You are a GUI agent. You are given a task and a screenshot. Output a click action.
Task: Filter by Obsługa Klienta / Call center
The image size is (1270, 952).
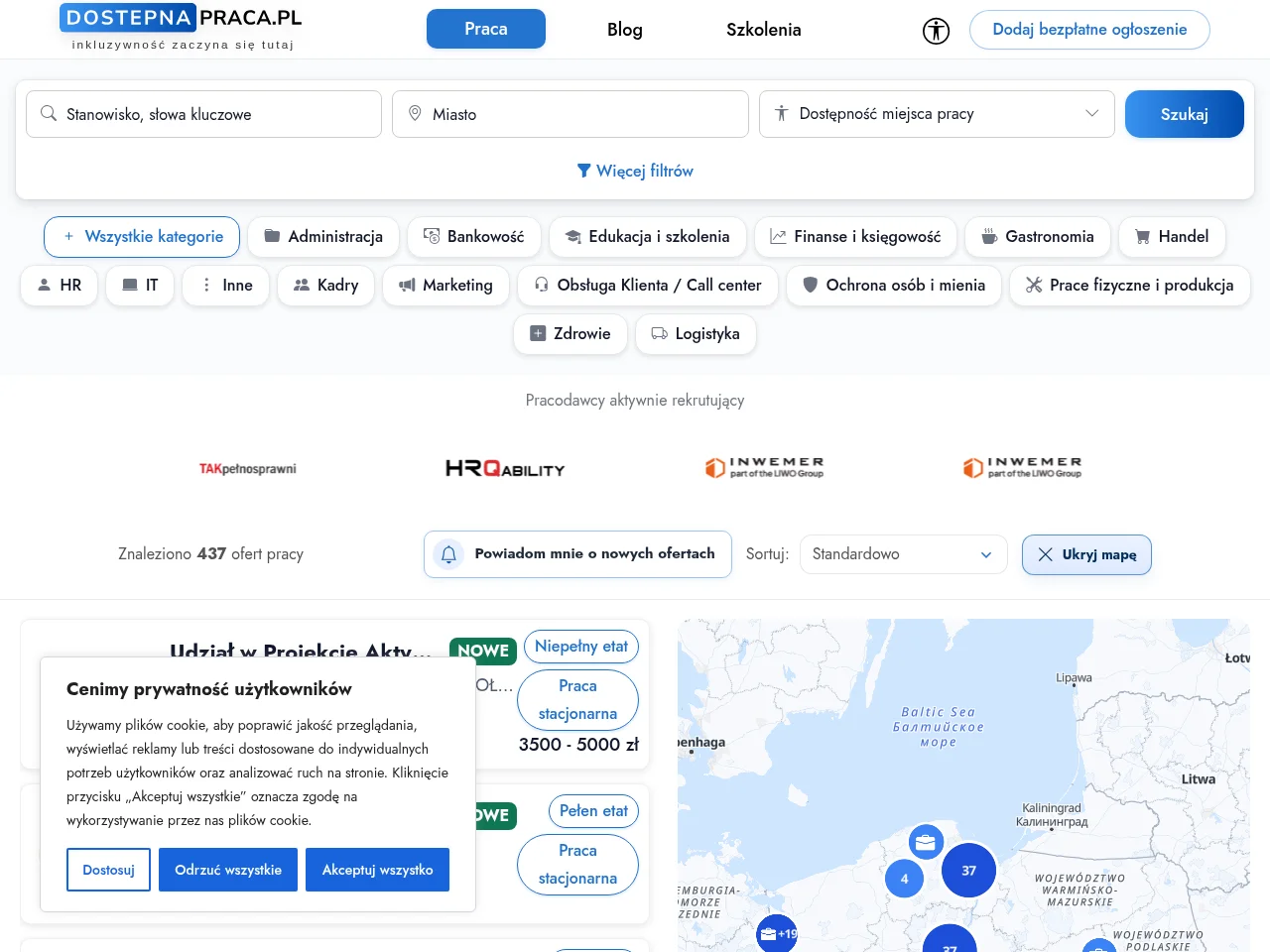648,285
